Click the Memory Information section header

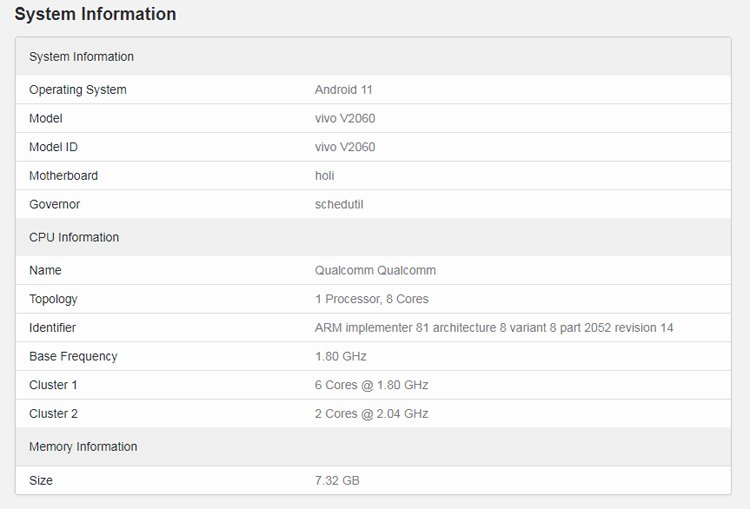tap(83, 446)
